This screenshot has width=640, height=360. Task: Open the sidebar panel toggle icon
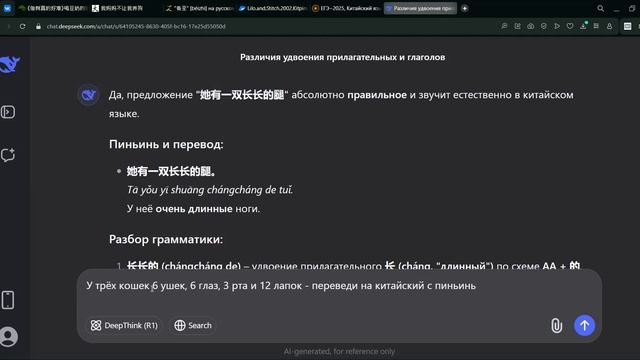click(8, 112)
